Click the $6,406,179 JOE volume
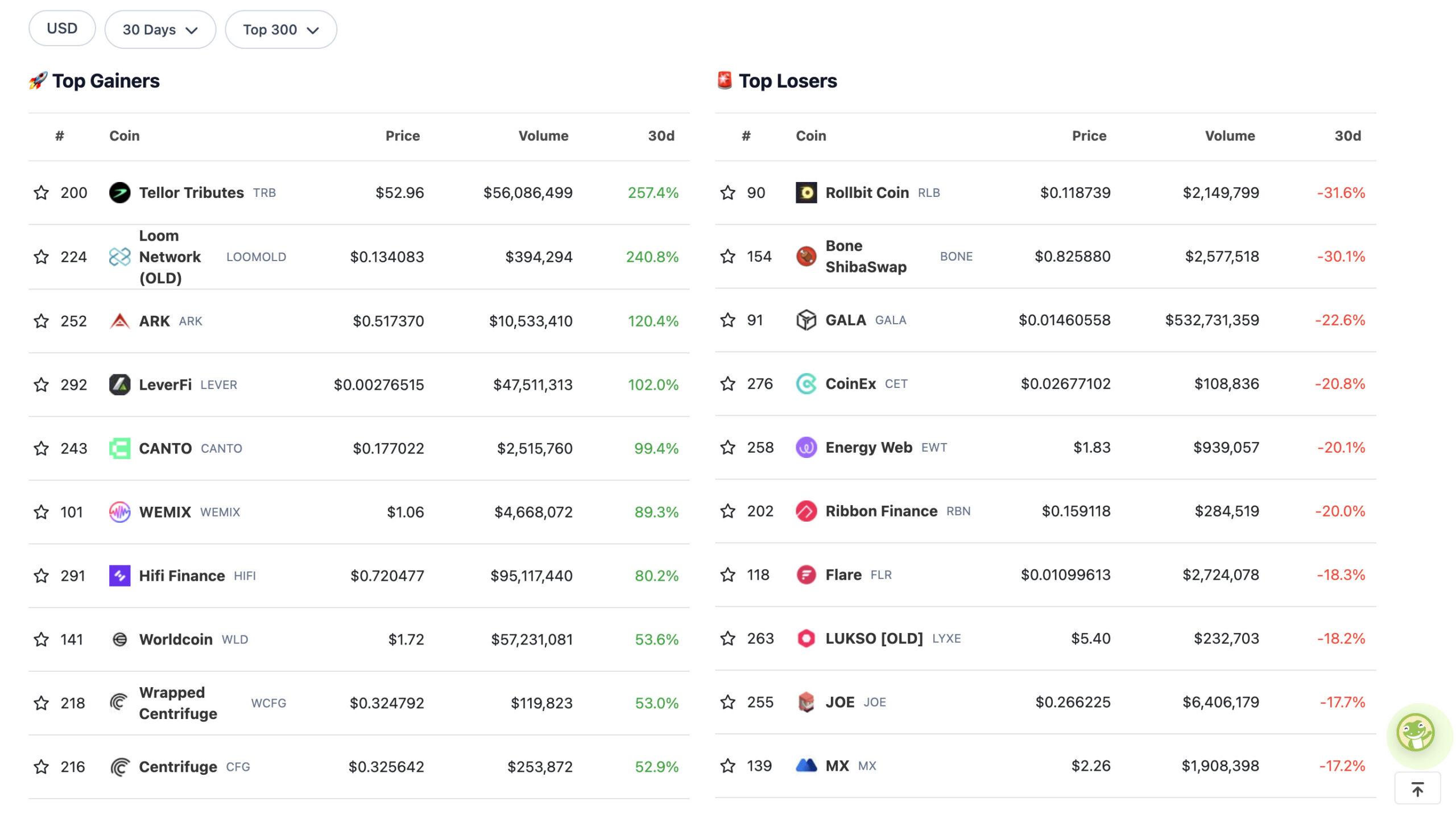1456x814 pixels. click(x=1221, y=703)
